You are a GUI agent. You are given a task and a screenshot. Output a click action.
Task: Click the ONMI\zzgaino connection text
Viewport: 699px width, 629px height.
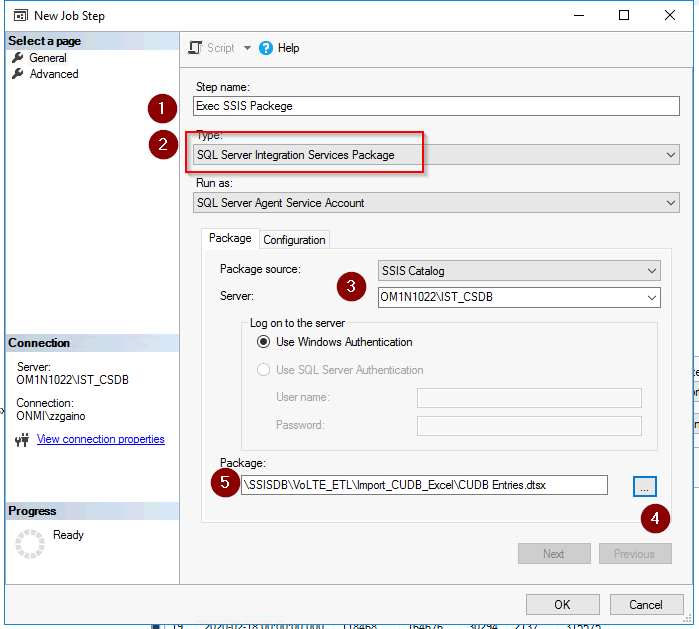tap(51, 416)
